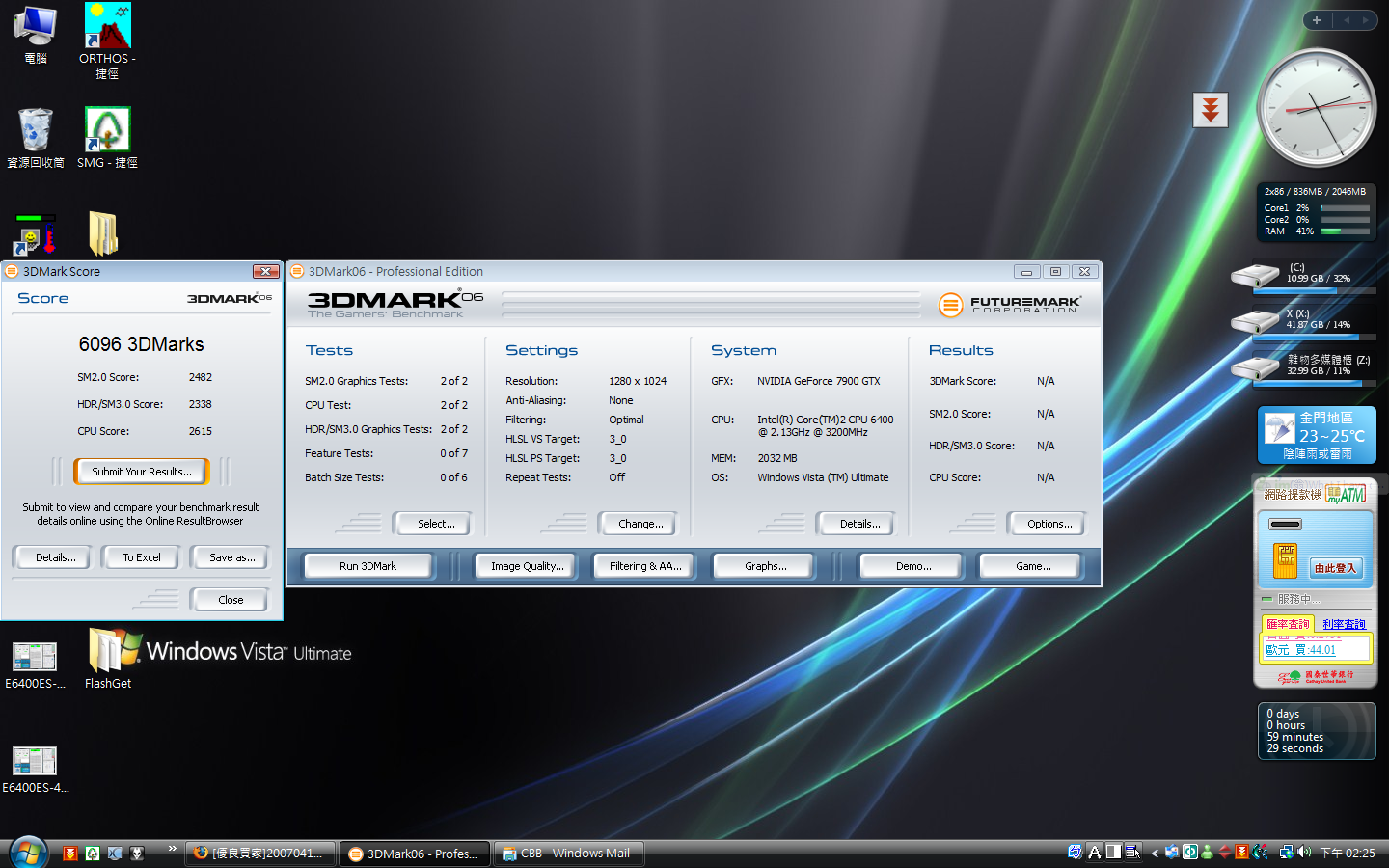
Task: Toggle the IME half/full width button
Action: pyautogui.click(x=1114, y=853)
